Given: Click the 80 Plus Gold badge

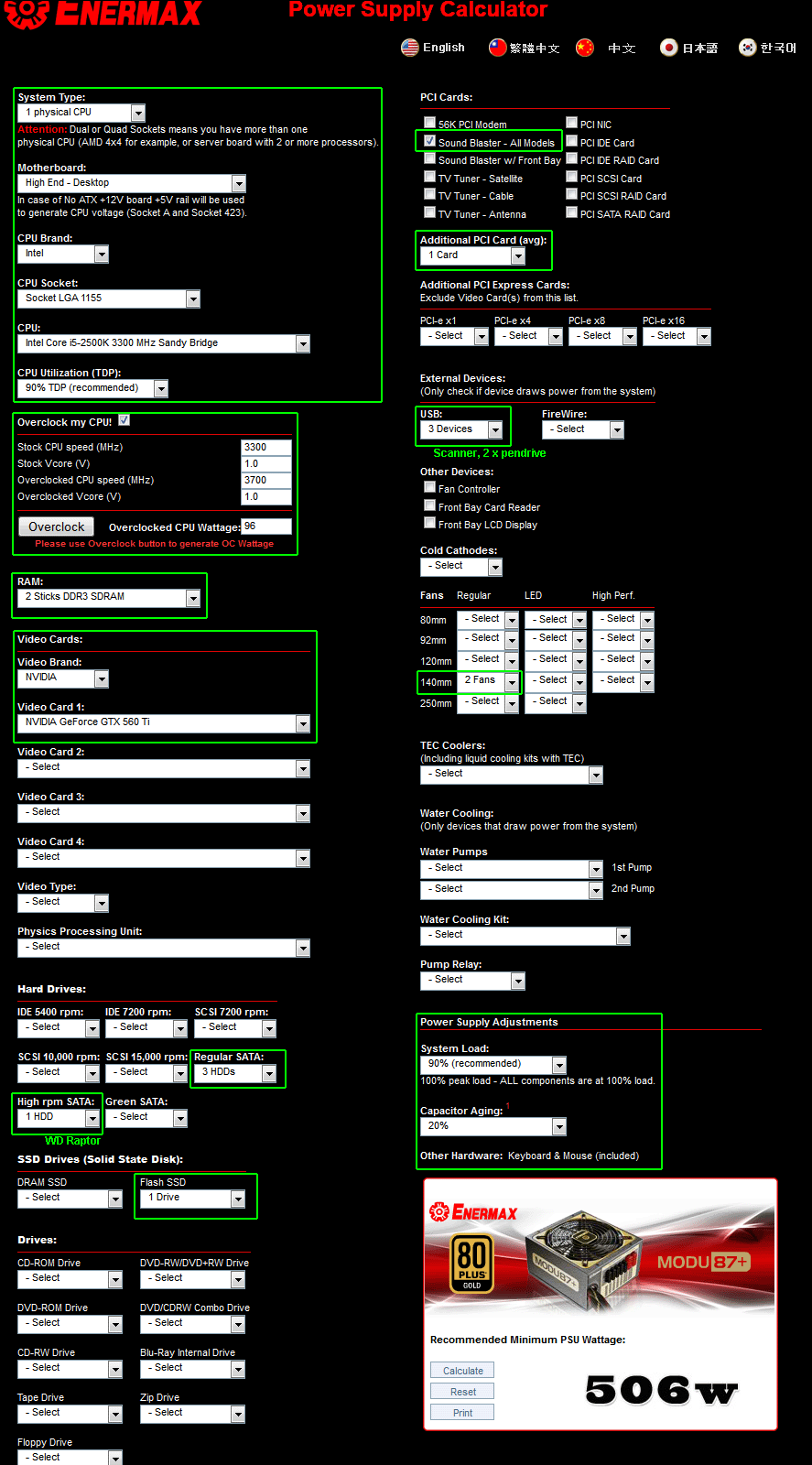Looking at the screenshot, I should coord(471,1264).
